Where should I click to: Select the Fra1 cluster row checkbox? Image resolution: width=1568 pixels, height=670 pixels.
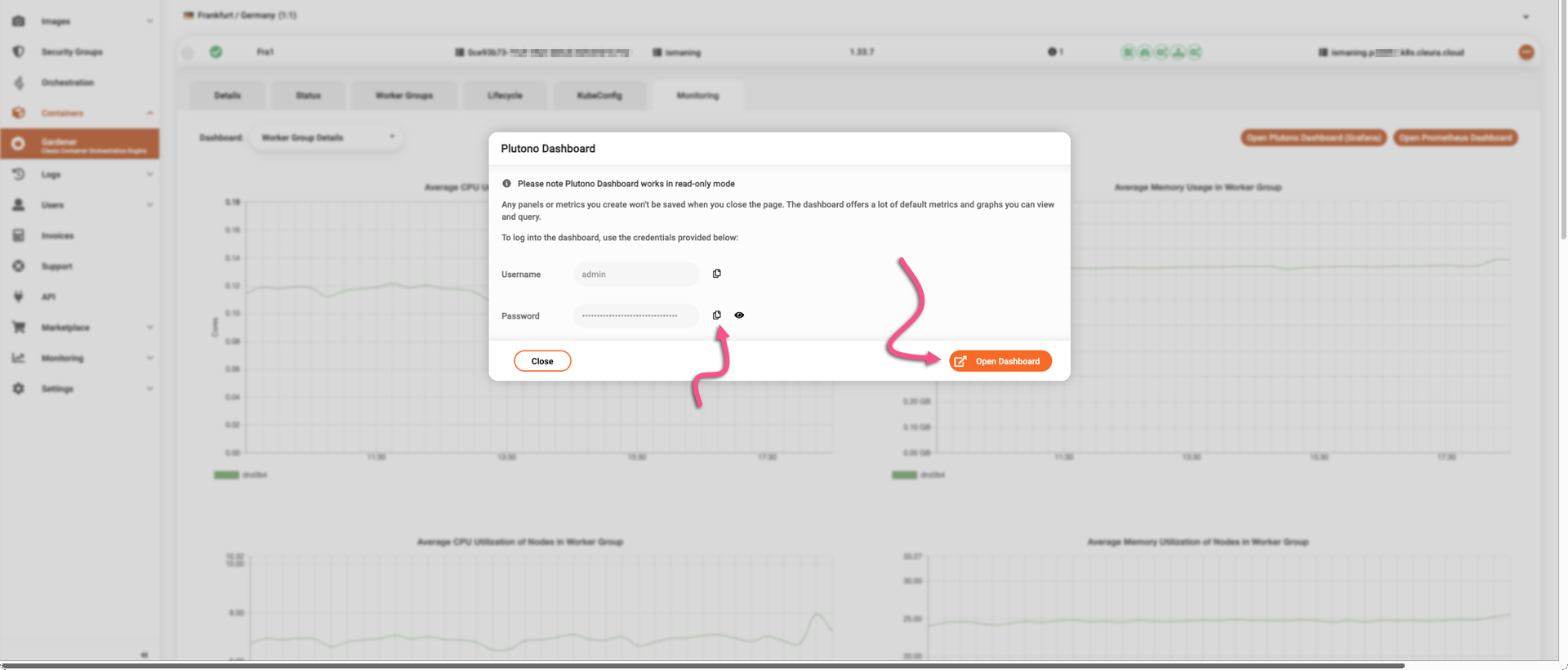tap(188, 52)
